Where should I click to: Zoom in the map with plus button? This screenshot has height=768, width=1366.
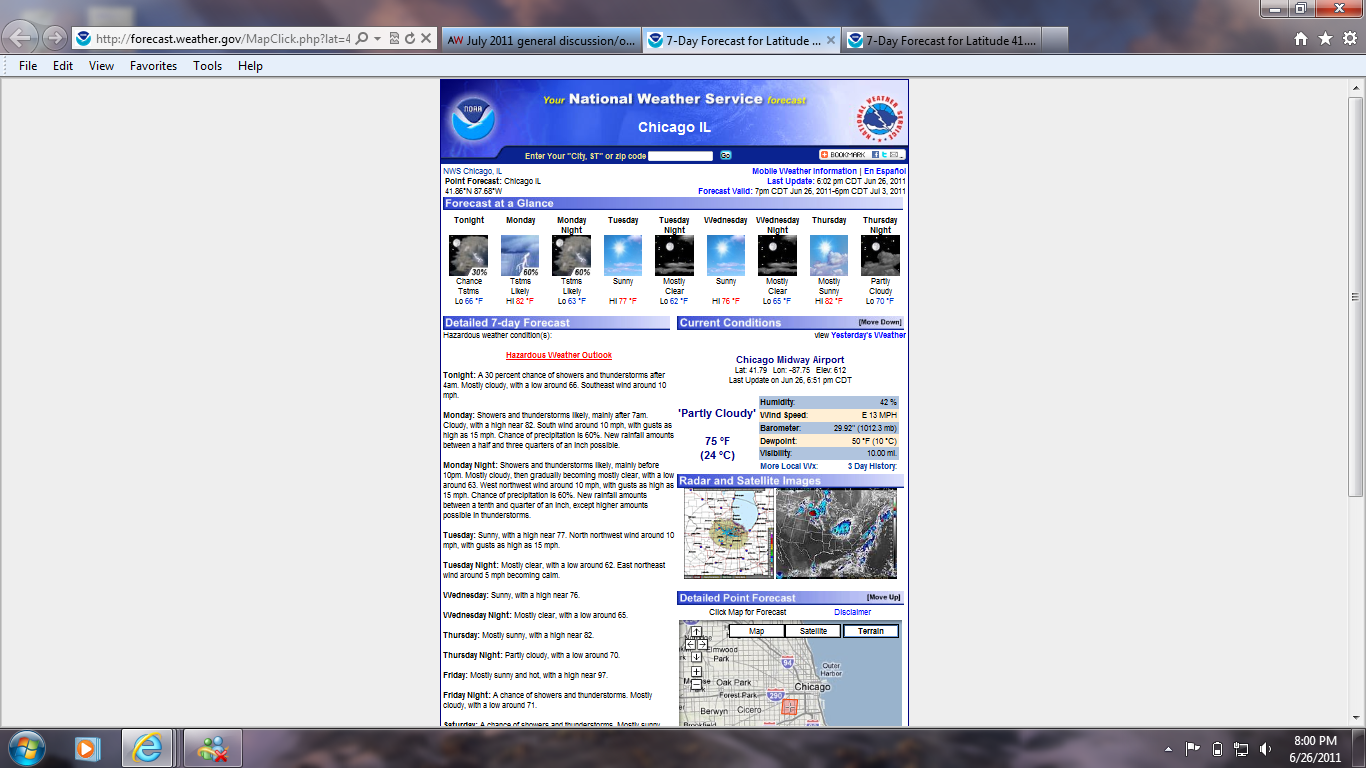(696, 672)
